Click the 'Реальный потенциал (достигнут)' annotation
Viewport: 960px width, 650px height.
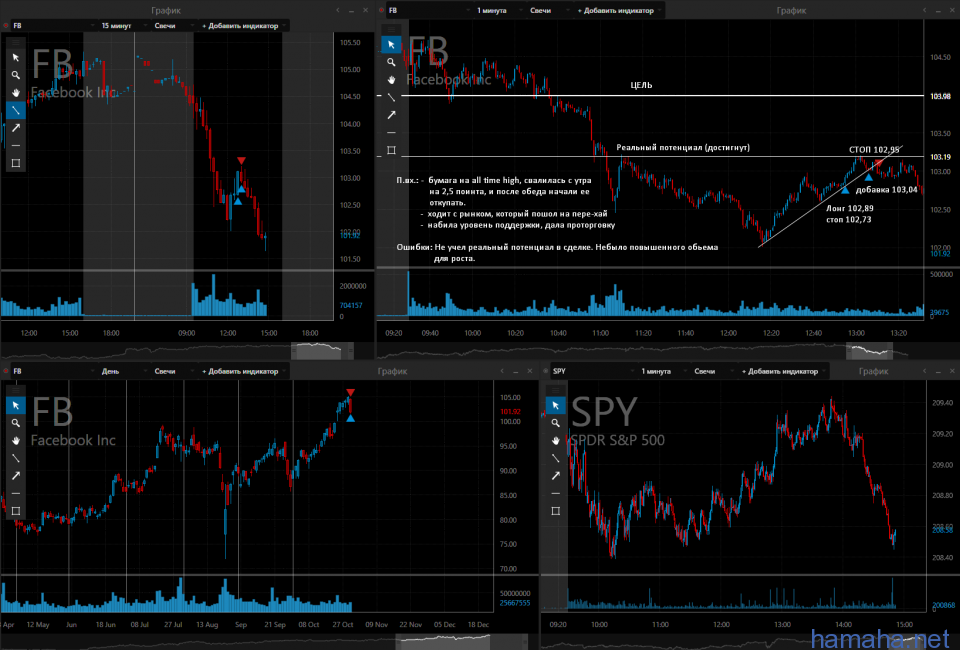[x=683, y=148]
